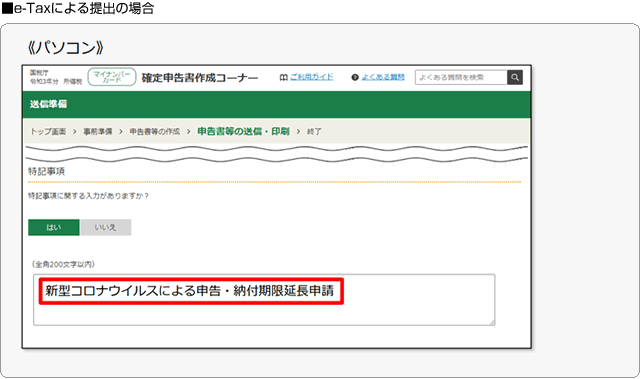The image size is (640, 379).
Task: Go to 終了 breadcrumb step
Action: coord(314,131)
